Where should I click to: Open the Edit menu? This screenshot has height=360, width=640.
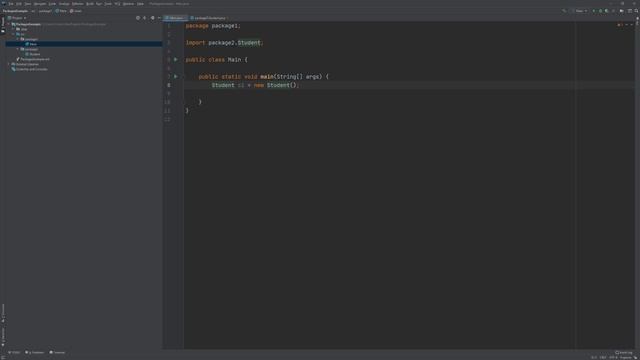tap(19, 4)
